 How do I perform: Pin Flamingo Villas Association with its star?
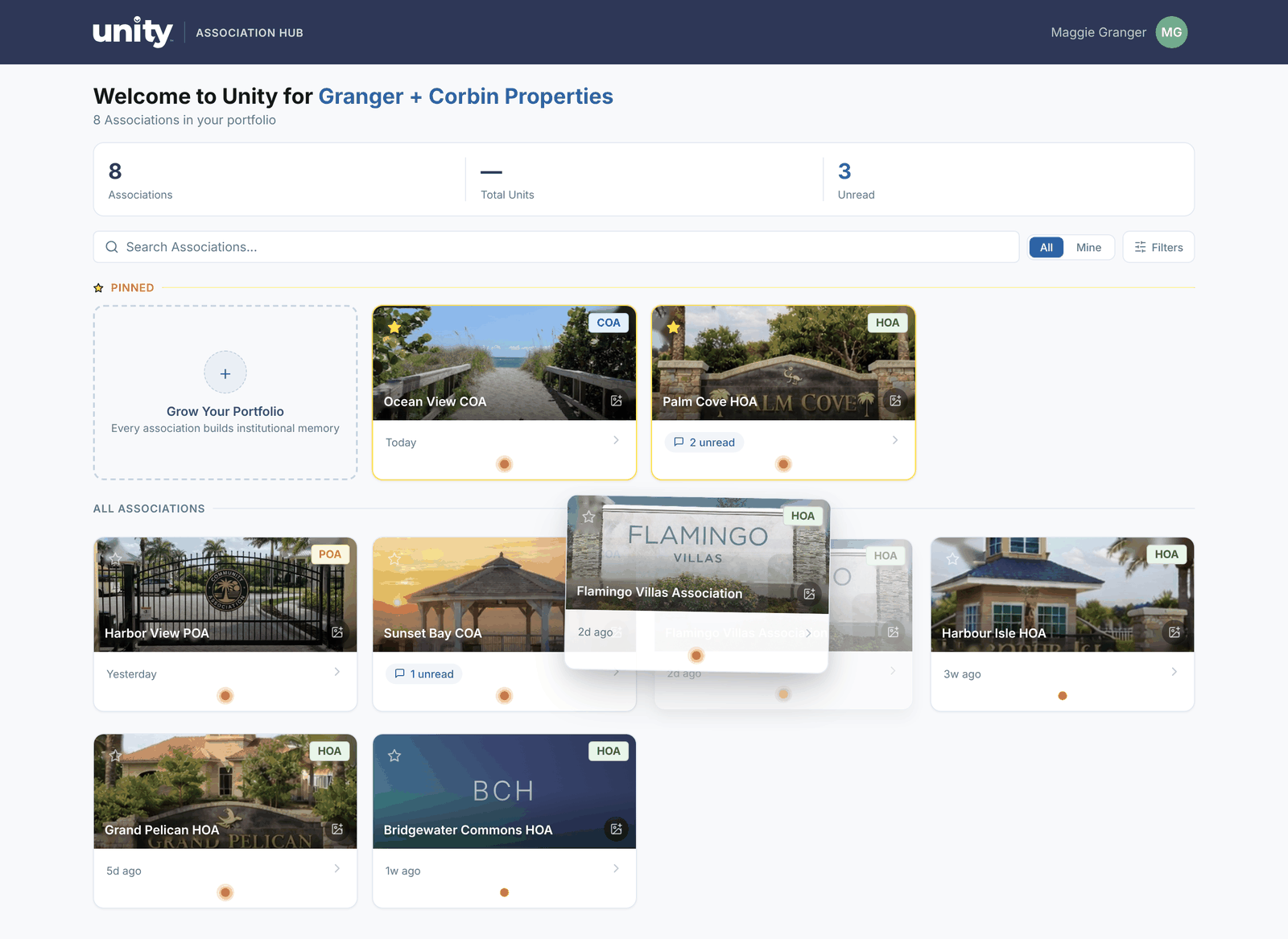588,517
